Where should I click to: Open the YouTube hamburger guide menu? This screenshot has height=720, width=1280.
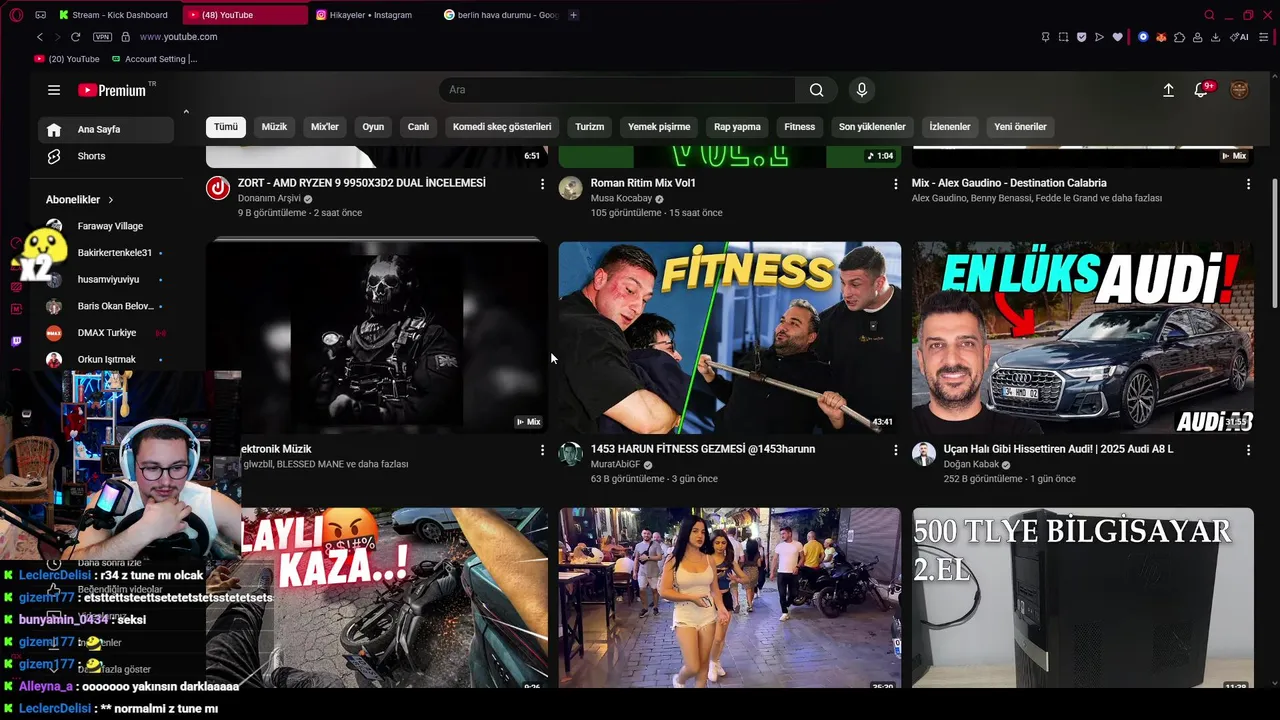54,90
